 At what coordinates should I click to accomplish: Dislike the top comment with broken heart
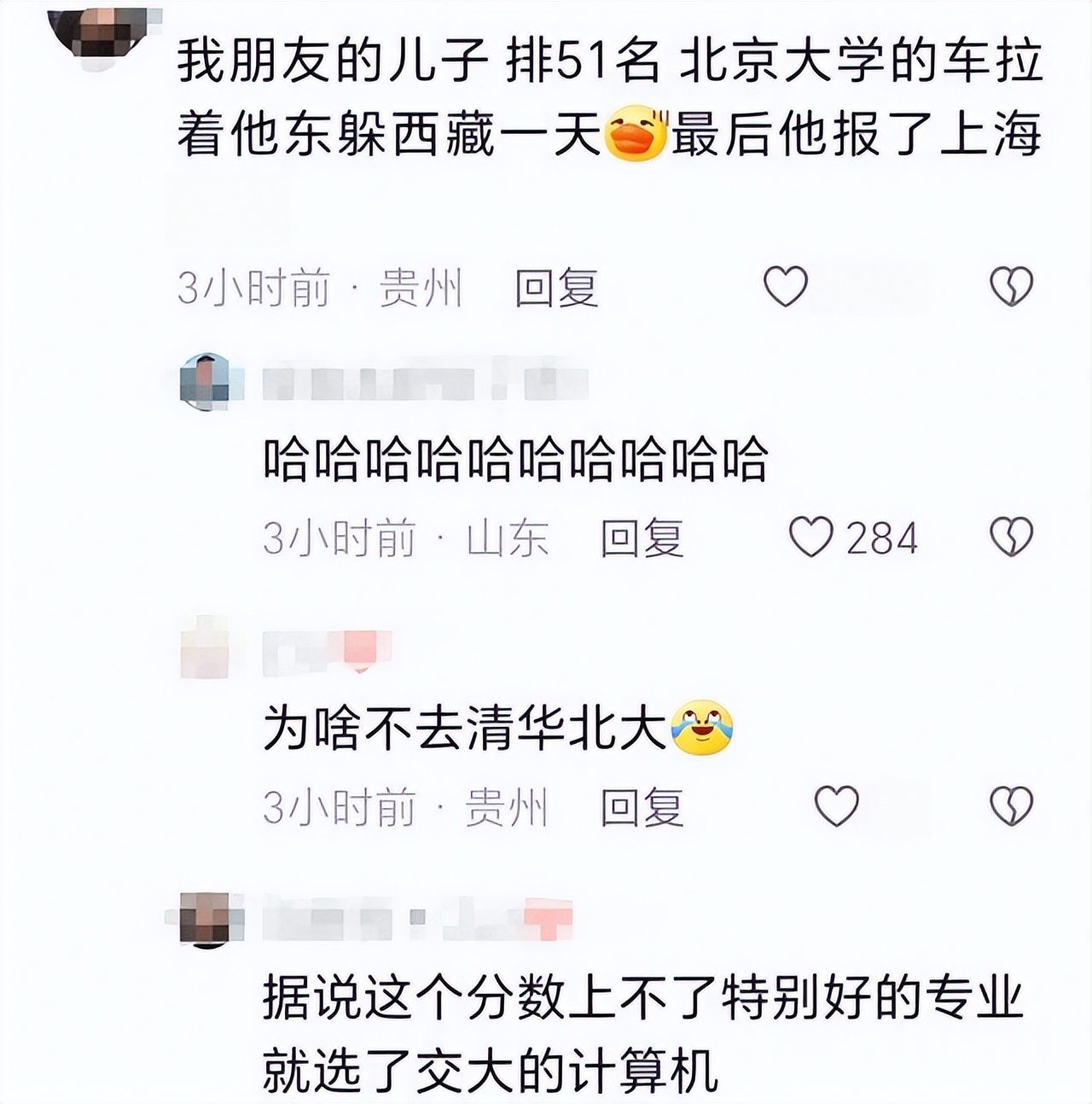coord(1012,286)
